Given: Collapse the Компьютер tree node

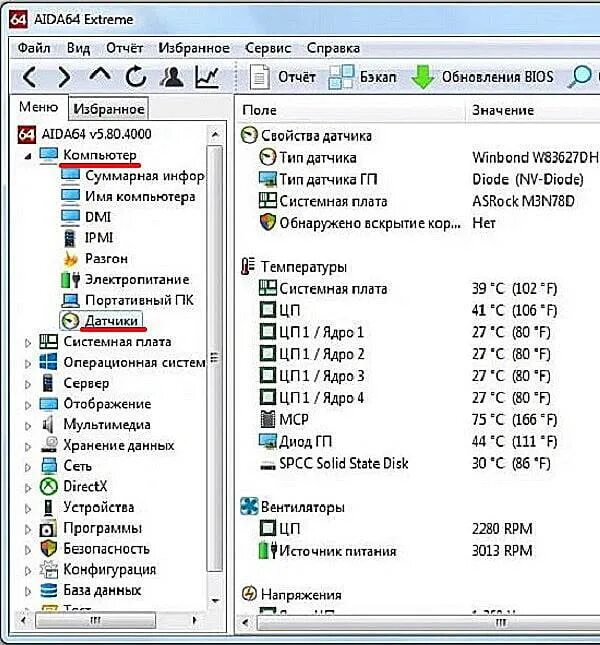Looking at the screenshot, I should (28, 156).
